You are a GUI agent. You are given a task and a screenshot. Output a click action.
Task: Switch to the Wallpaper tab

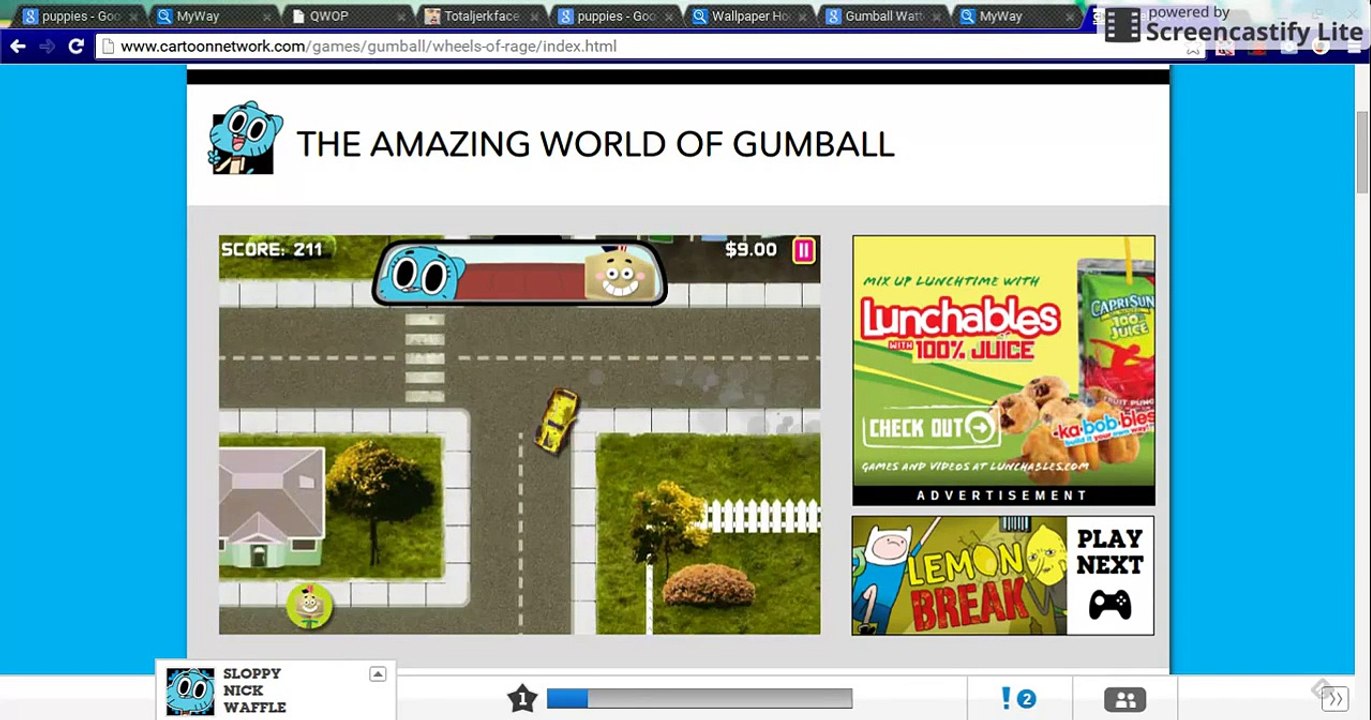(x=750, y=16)
